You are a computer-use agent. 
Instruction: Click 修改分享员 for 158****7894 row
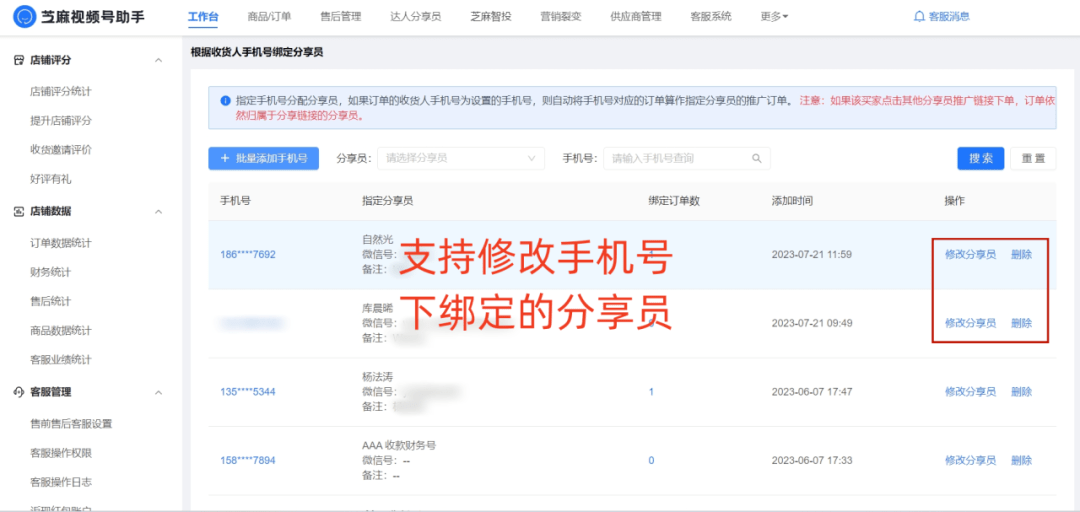tap(970, 460)
